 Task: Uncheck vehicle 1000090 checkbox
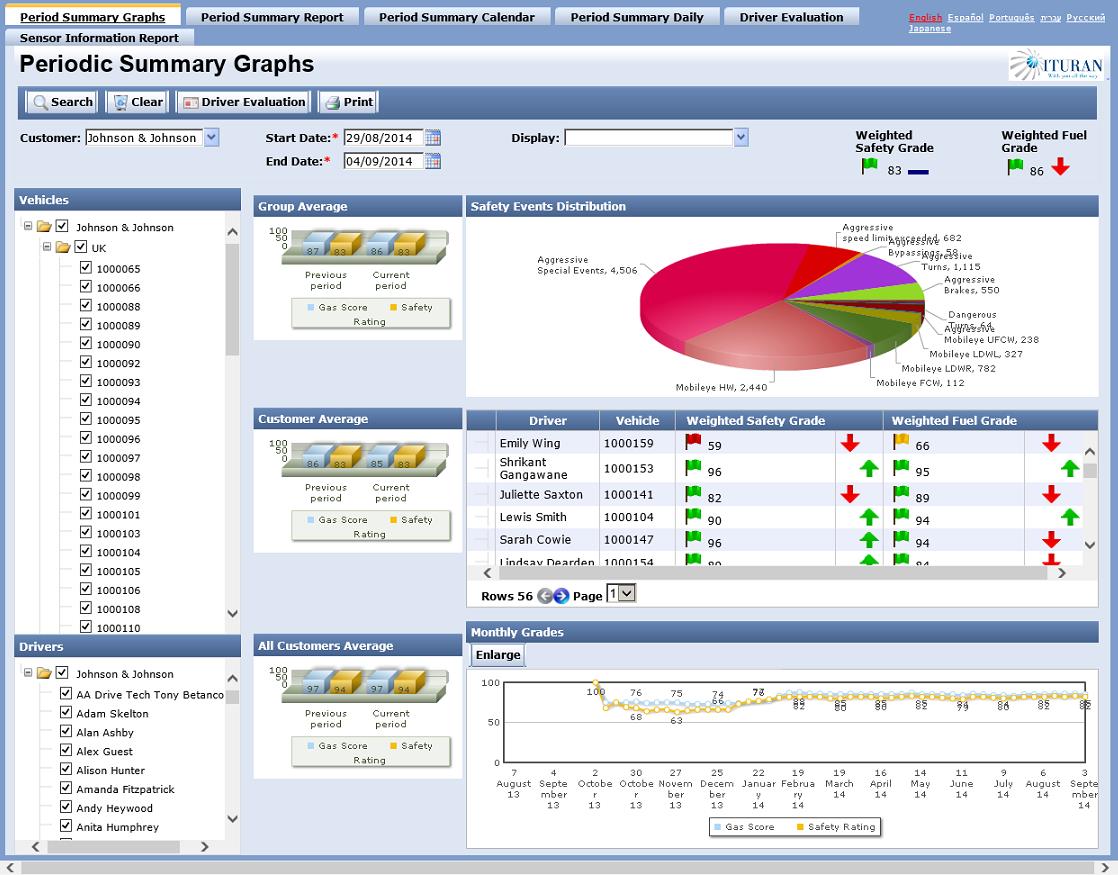[x=86, y=343]
